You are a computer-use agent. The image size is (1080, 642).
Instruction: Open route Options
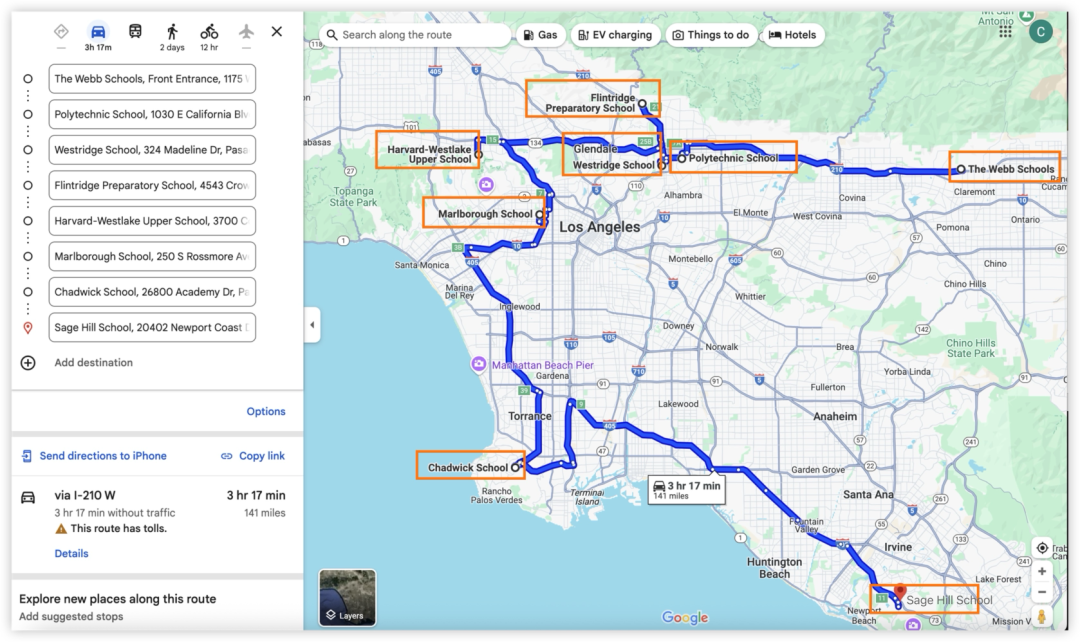tap(266, 411)
